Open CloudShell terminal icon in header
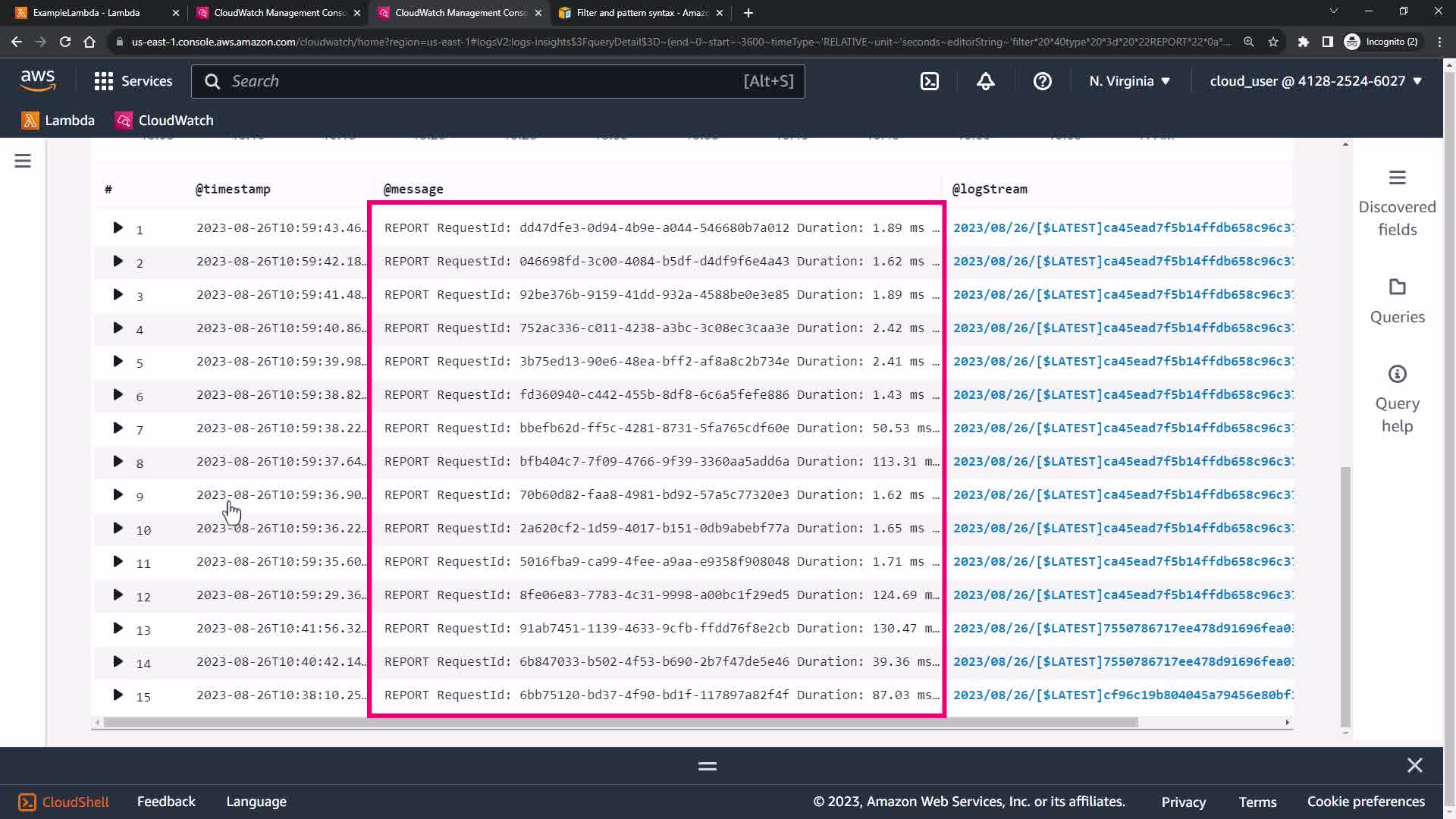Image resolution: width=1456 pixels, height=819 pixels. 930,81
